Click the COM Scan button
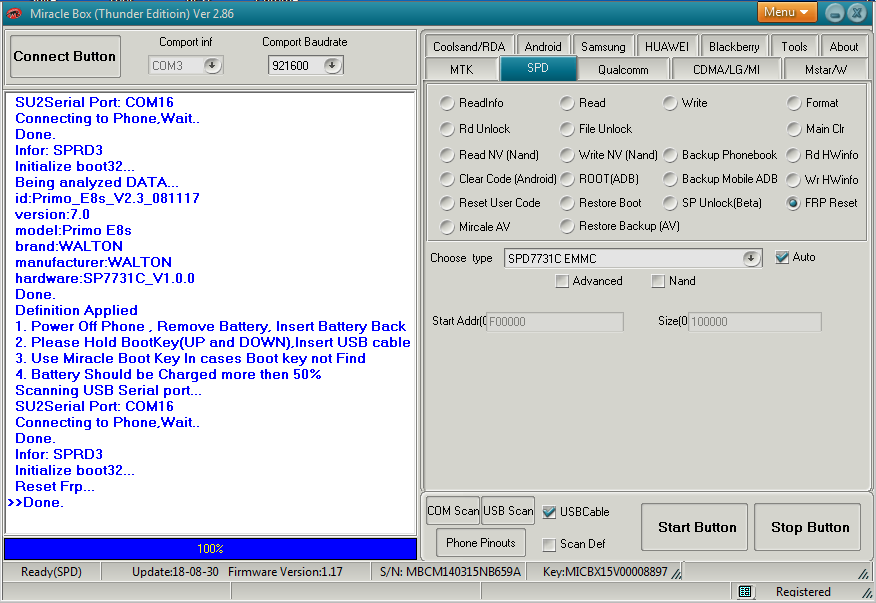876x603 pixels. coord(453,511)
